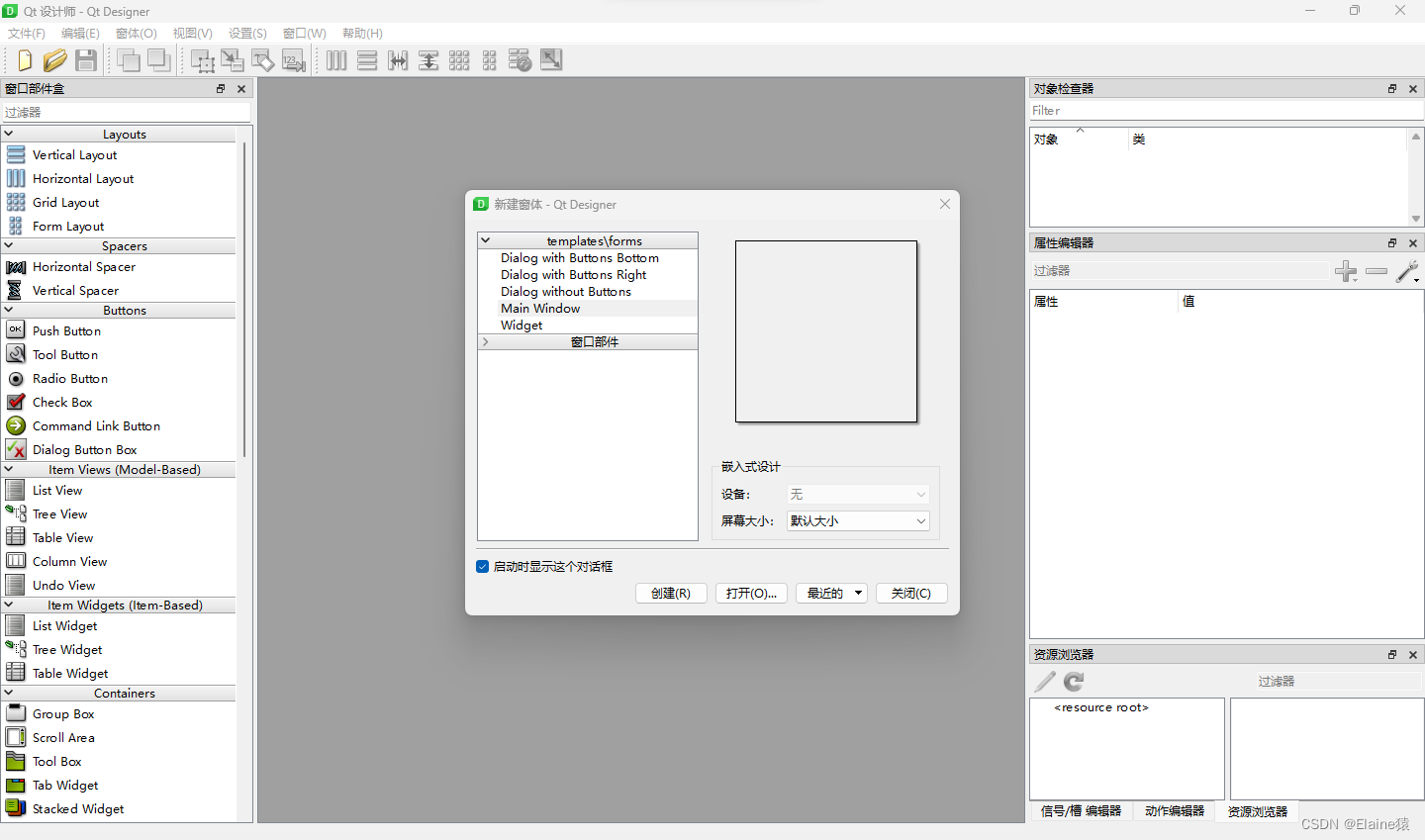Click the Save floppy disk toolbar icon
Image resolution: width=1425 pixels, height=840 pixels.
[86, 60]
